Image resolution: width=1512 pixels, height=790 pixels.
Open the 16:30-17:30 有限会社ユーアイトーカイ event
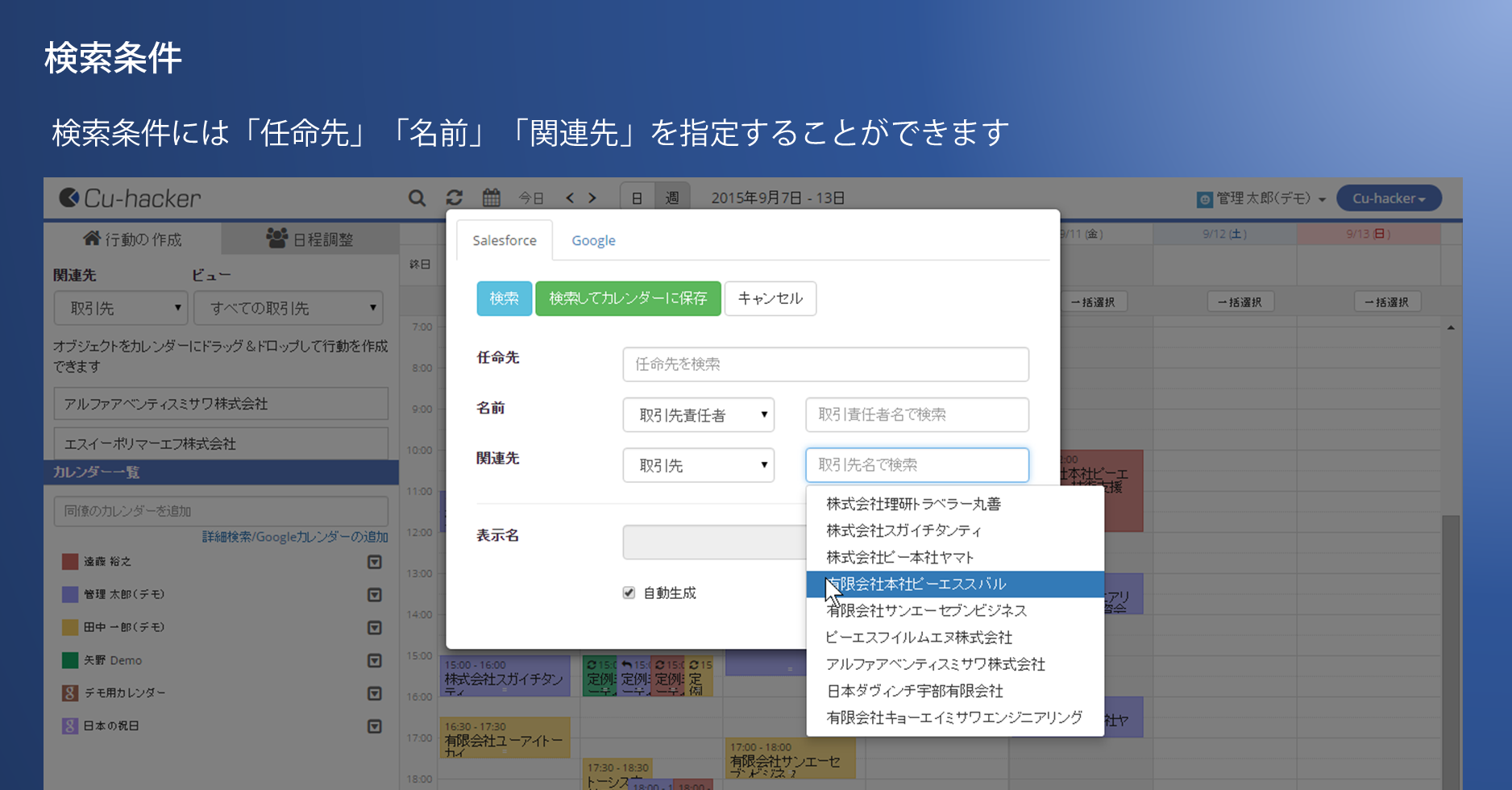pyautogui.click(x=505, y=738)
